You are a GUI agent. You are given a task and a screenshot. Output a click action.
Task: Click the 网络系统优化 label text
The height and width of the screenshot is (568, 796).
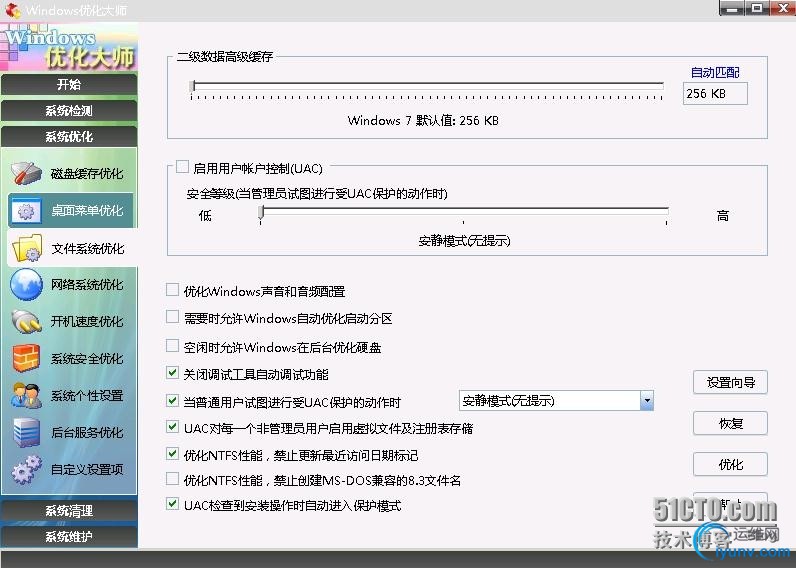[x=87, y=285]
